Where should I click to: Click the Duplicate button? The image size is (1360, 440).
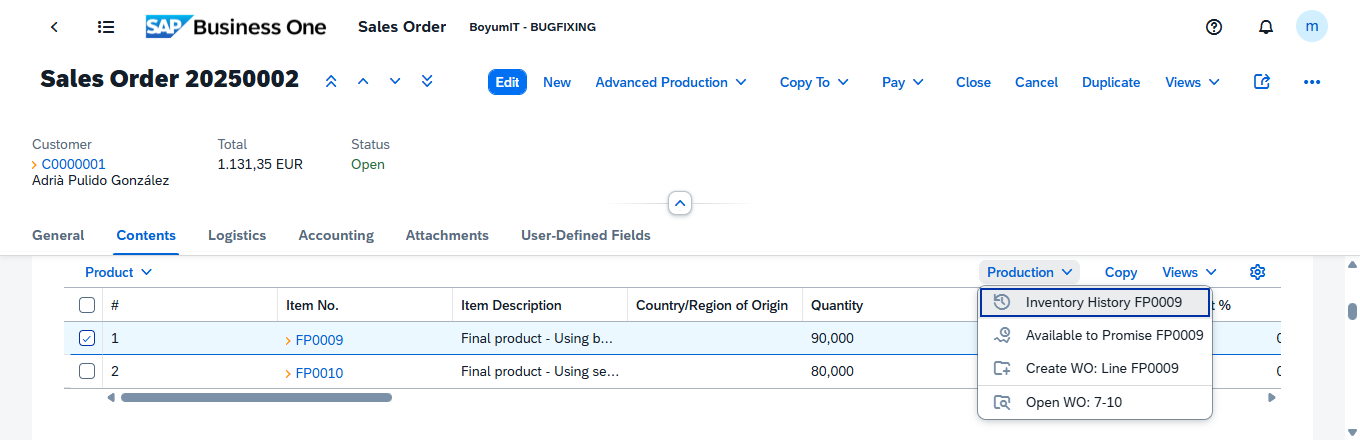pos(1111,82)
